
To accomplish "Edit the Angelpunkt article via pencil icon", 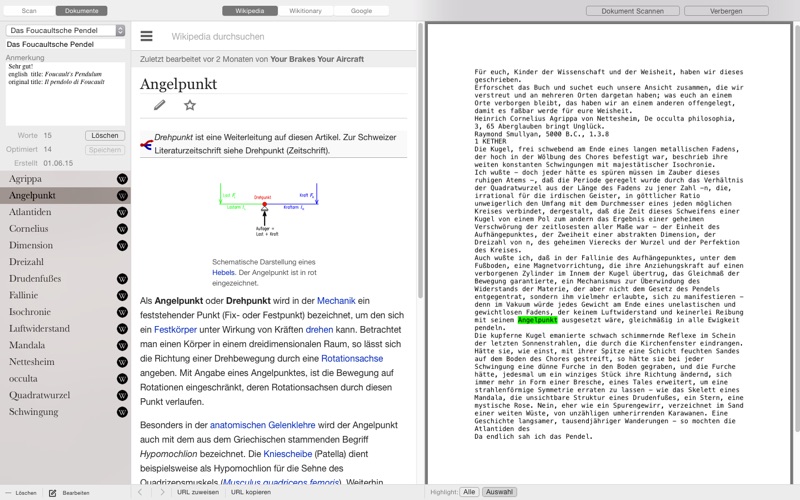I will tap(160, 105).
